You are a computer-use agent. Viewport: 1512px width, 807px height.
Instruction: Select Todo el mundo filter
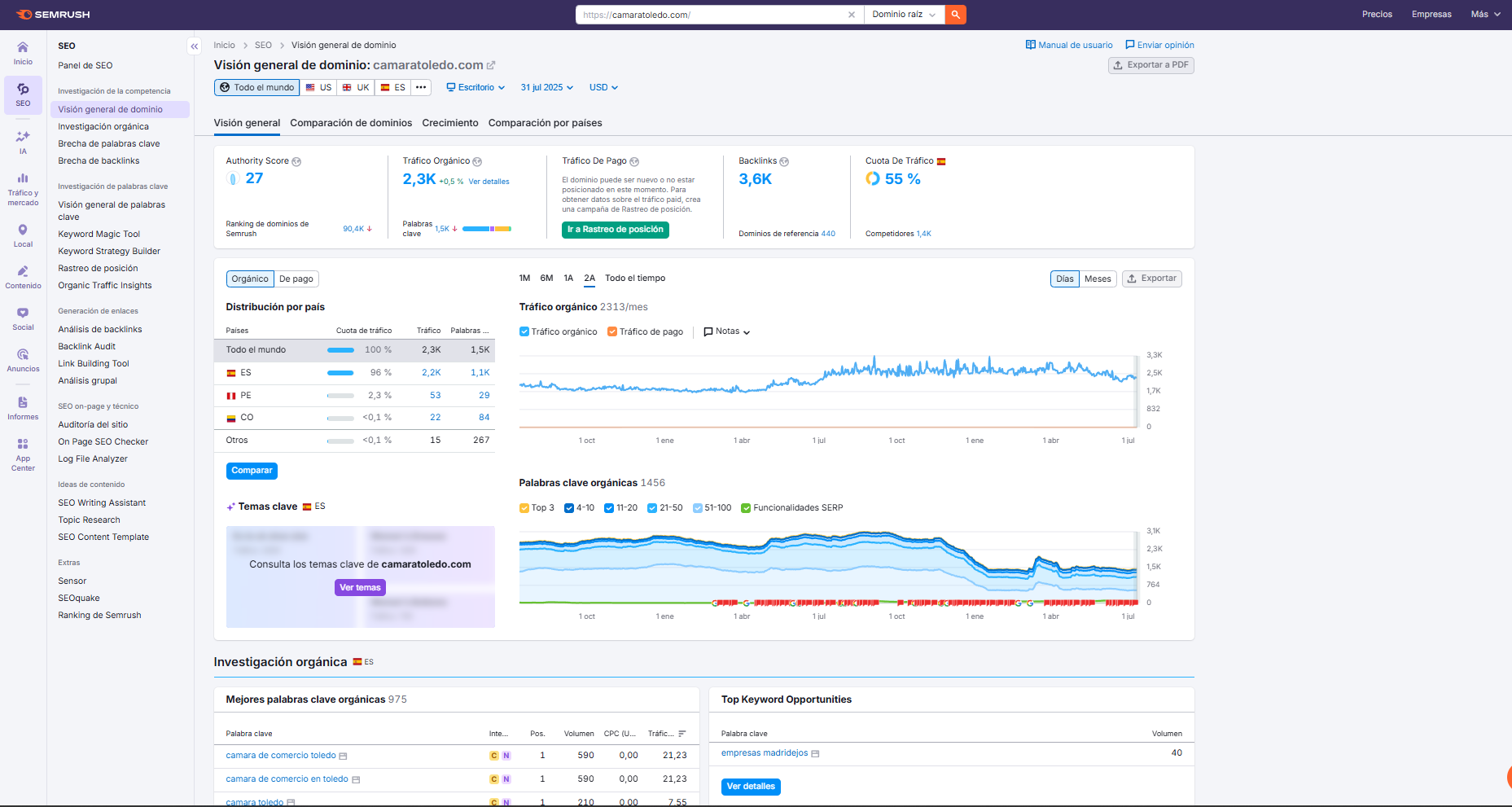click(256, 87)
